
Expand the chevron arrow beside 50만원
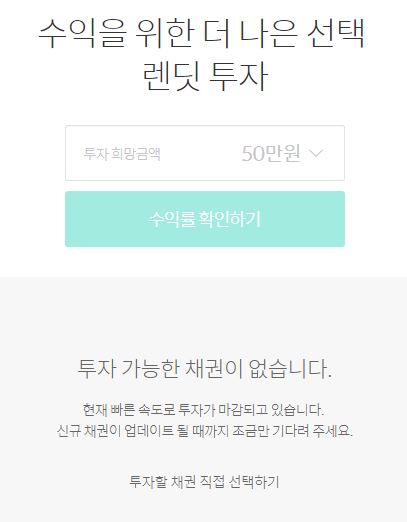coord(316,154)
